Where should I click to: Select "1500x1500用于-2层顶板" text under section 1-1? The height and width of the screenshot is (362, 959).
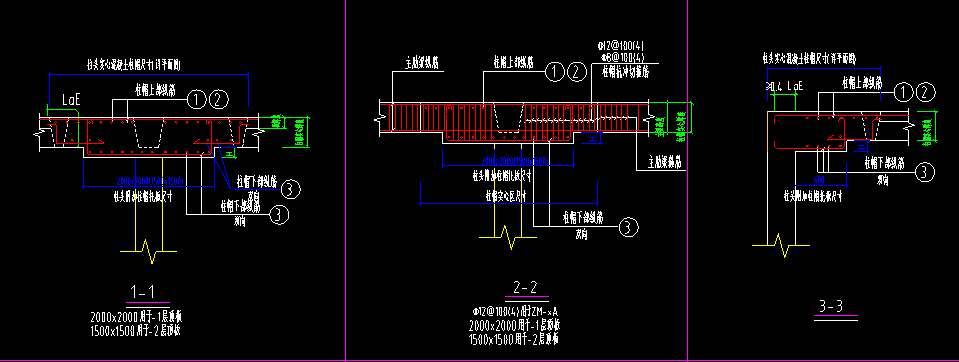click(x=135, y=331)
